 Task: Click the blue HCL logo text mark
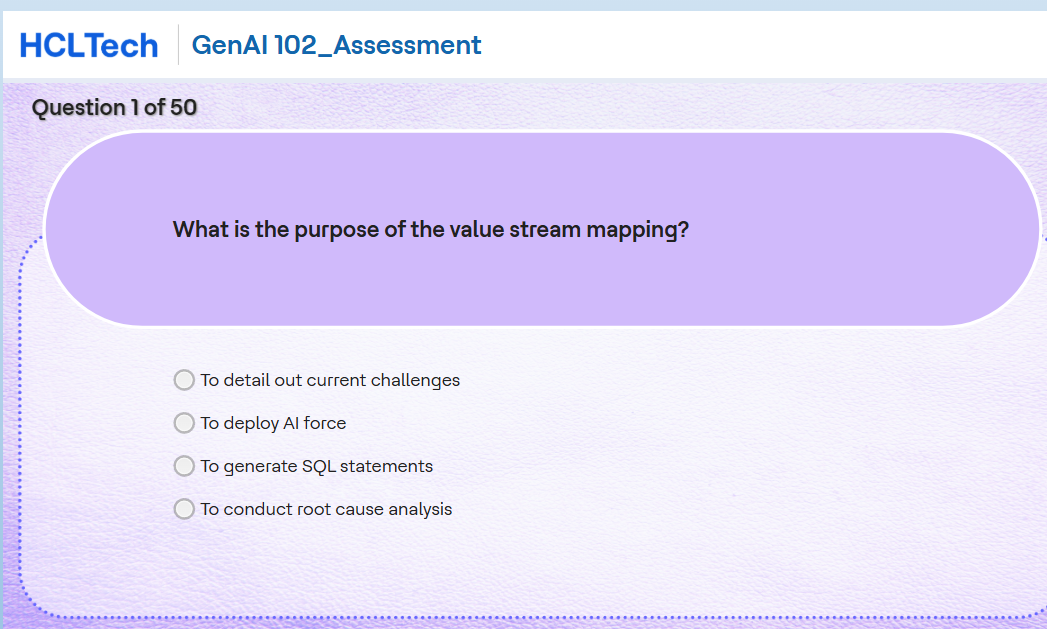click(x=88, y=44)
